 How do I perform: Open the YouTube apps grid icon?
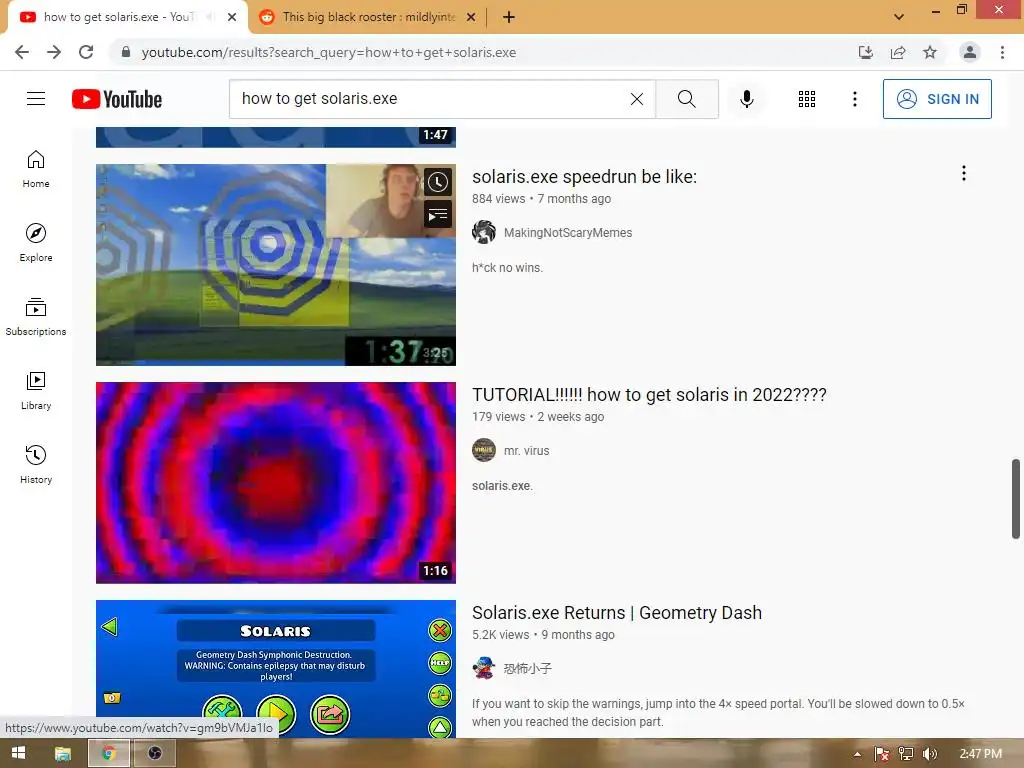[807, 99]
